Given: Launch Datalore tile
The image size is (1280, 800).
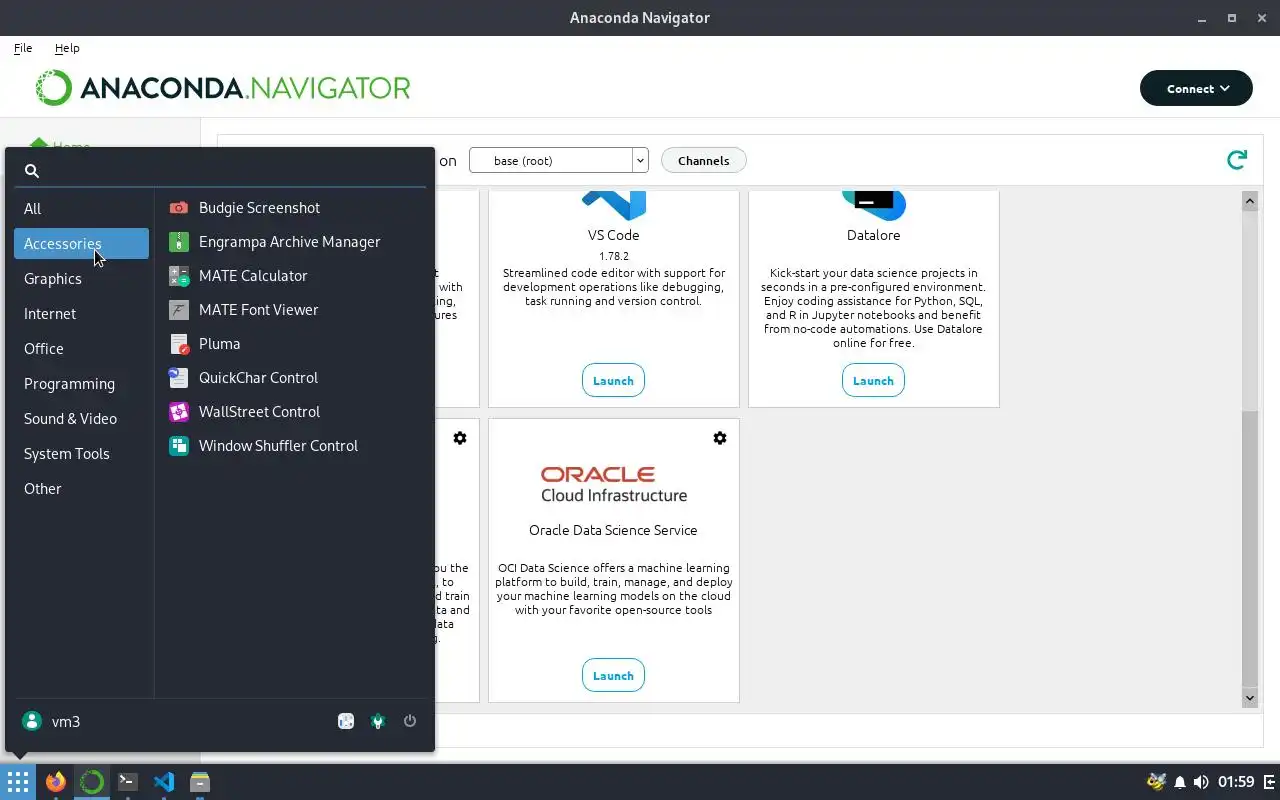Looking at the screenshot, I should 873,380.
